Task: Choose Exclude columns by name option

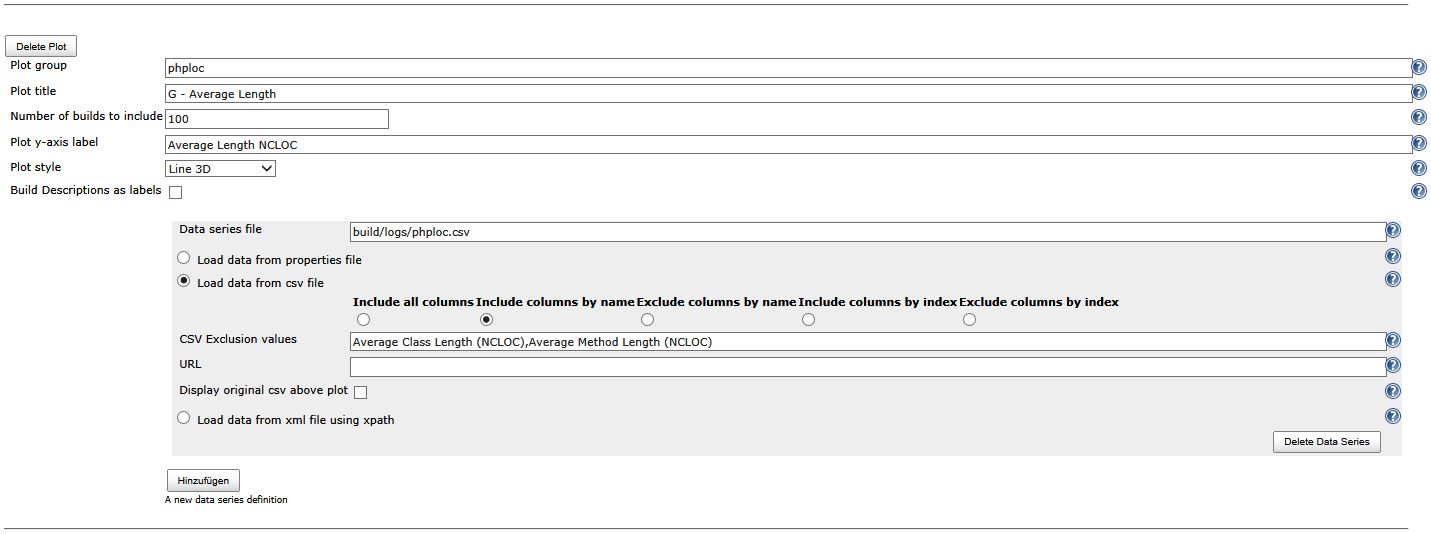Action: [648, 320]
